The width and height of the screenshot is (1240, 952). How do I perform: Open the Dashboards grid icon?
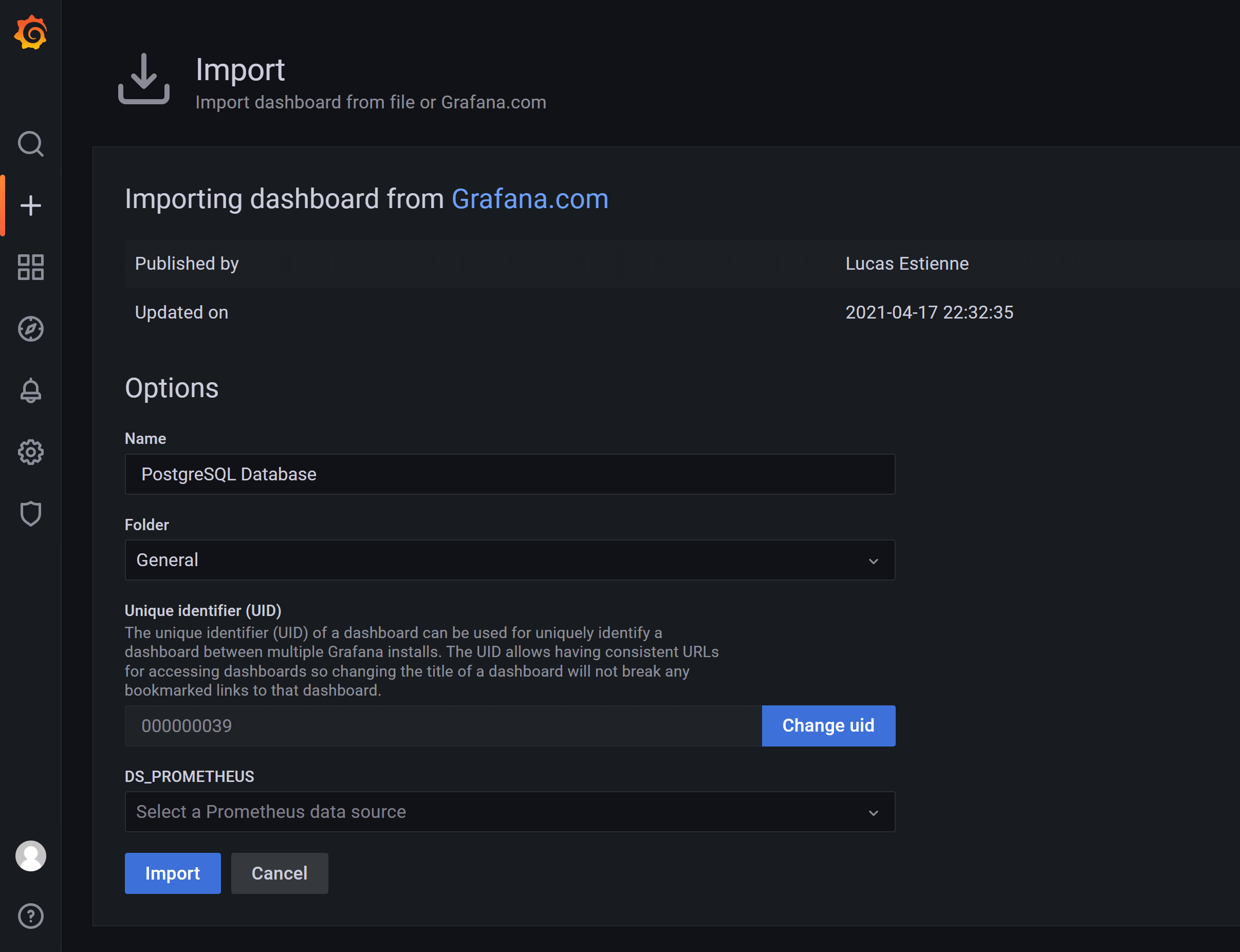(x=31, y=267)
